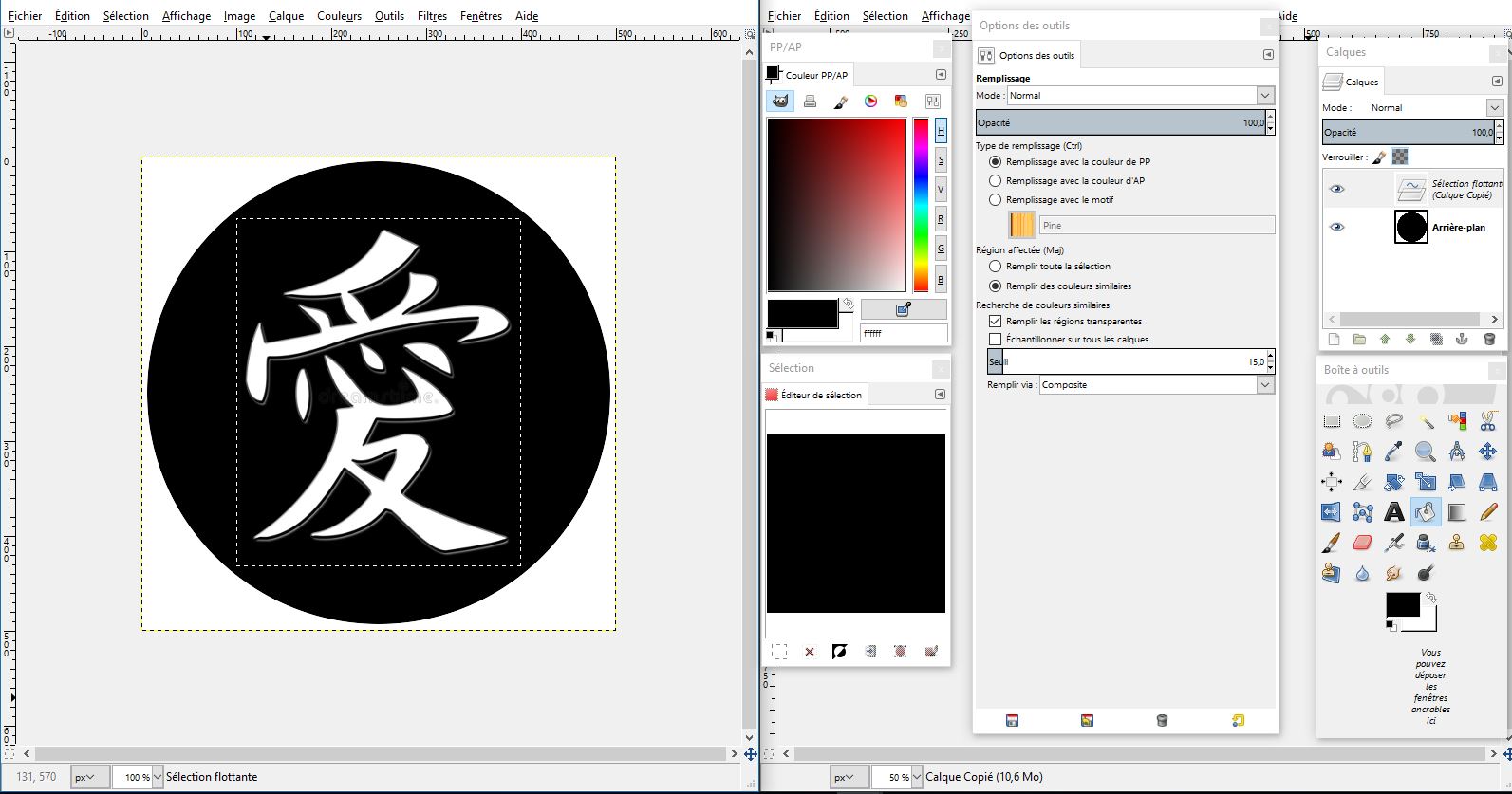Click the Opacité slider in Options des outils
Image resolution: width=1512 pixels, height=794 pixels.
[1121, 123]
